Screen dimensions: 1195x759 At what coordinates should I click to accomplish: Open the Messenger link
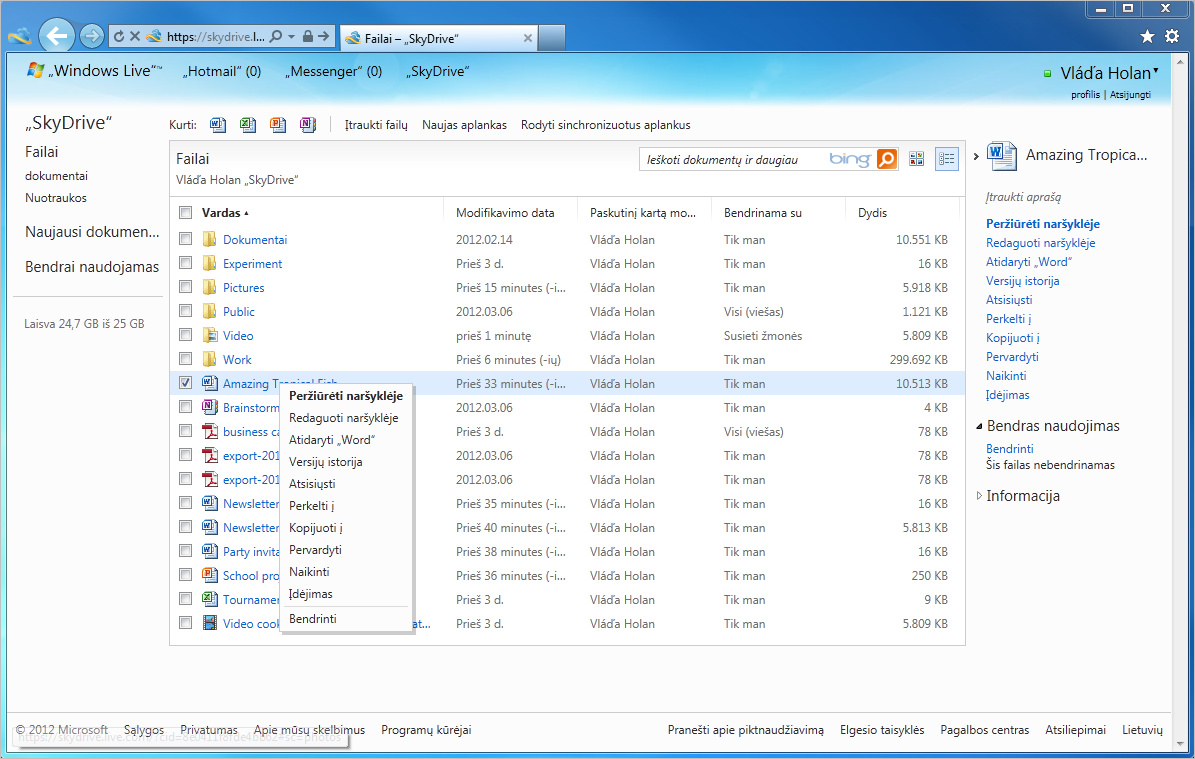tap(333, 72)
